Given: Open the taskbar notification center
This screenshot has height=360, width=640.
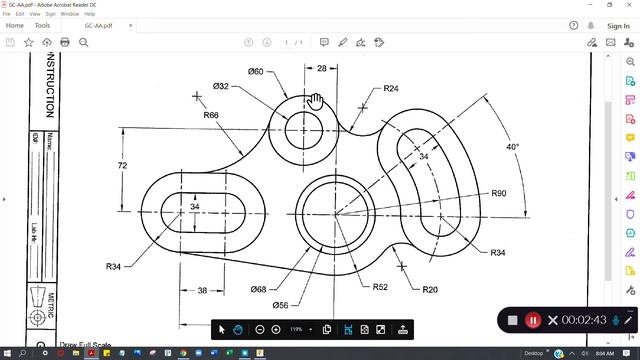Looking at the screenshot, I should click(x=626, y=353).
